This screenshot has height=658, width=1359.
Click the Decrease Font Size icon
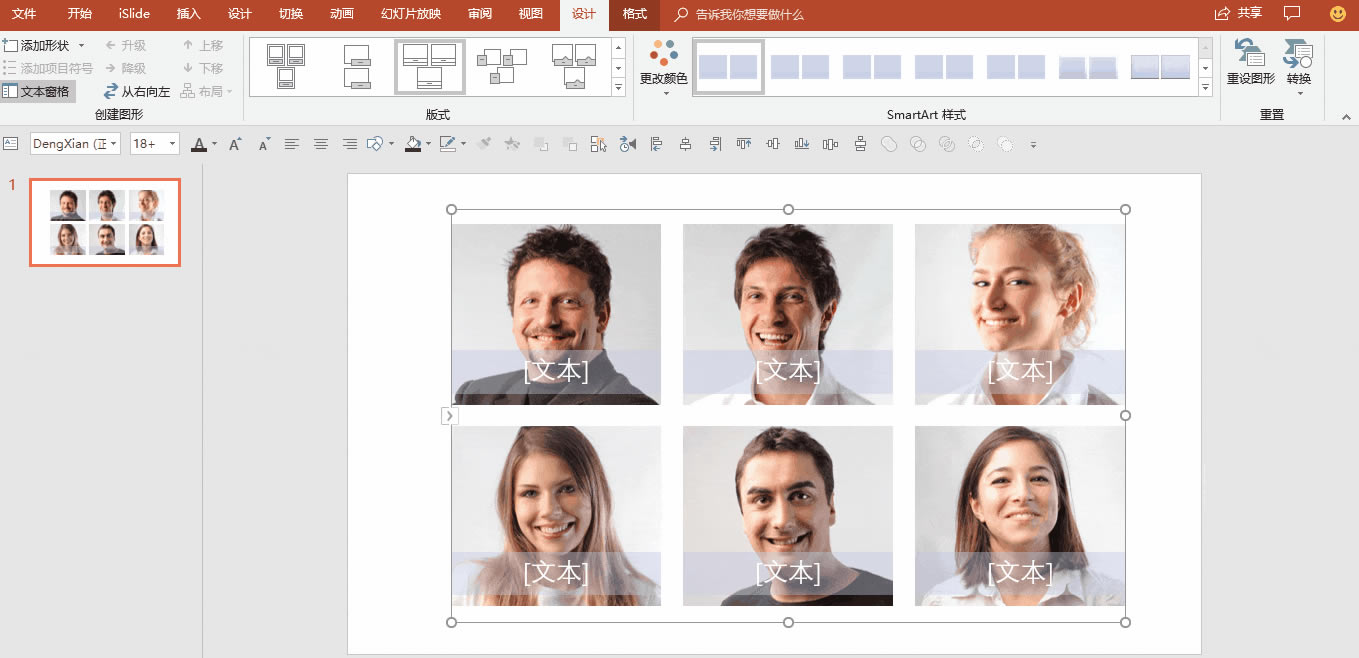click(x=262, y=143)
